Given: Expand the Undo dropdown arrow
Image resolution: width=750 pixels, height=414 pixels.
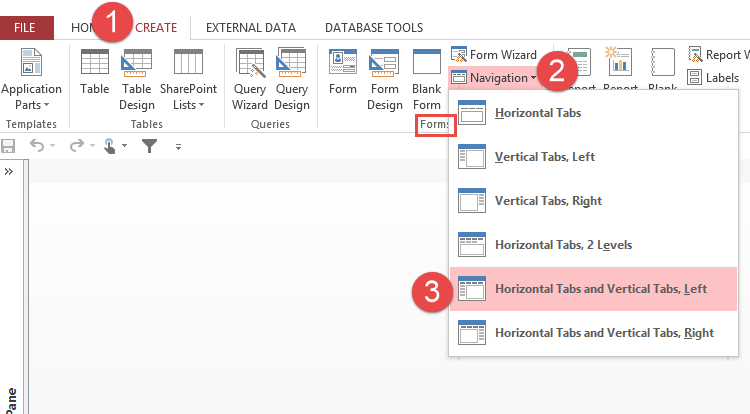Looking at the screenshot, I should [x=52, y=146].
